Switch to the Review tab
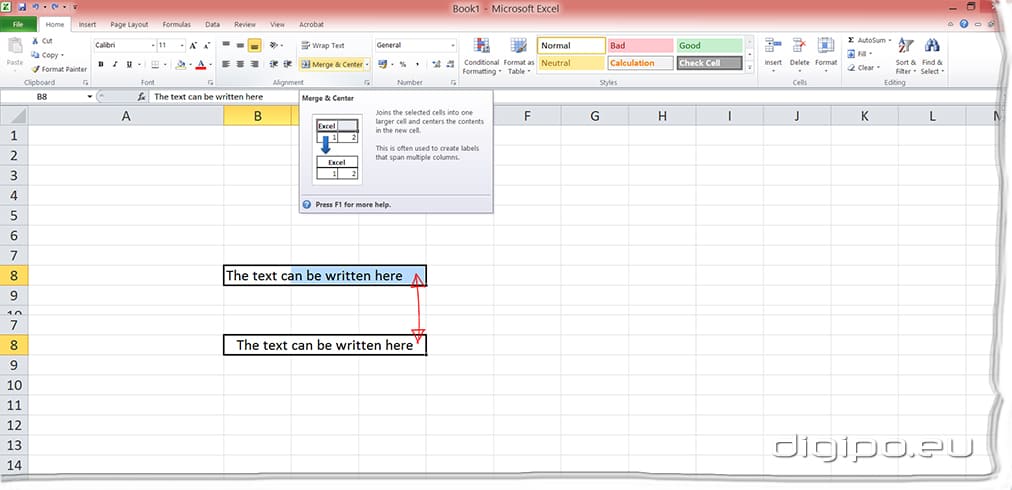This screenshot has height=490, width=1012. click(x=245, y=25)
